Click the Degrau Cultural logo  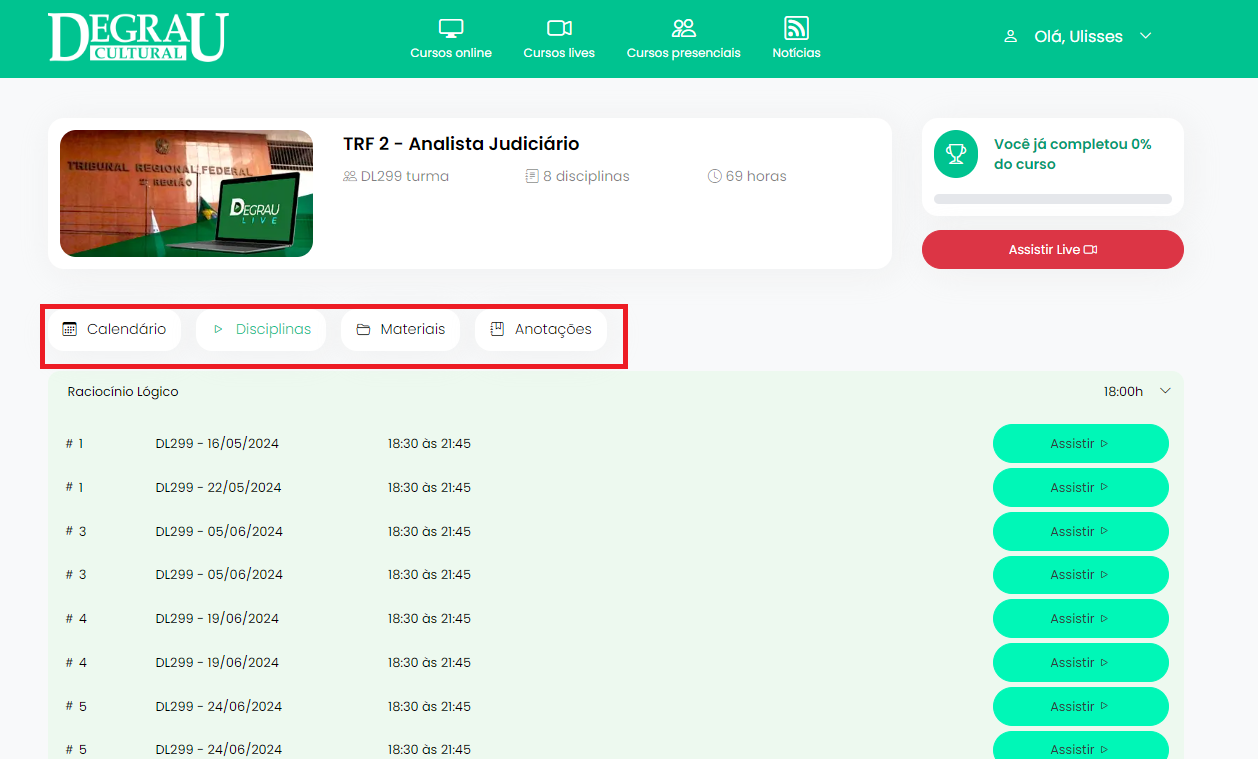tap(138, 38)
